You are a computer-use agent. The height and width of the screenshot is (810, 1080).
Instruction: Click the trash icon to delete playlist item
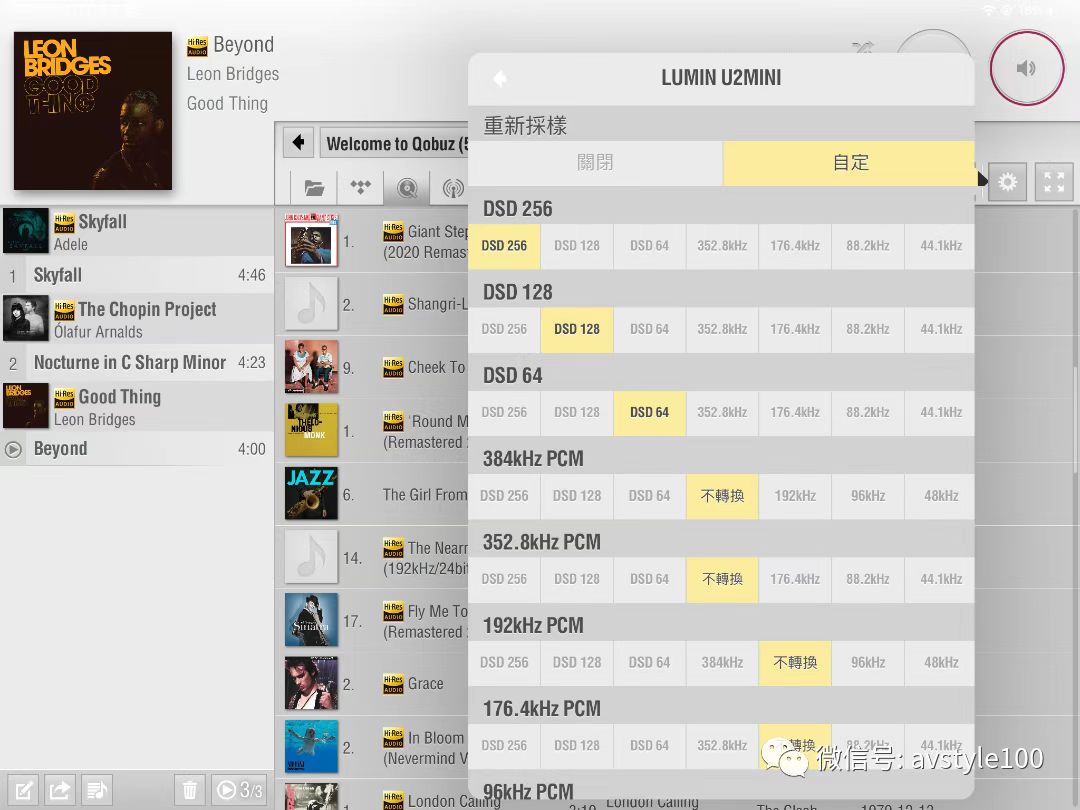tap(189, 790)
